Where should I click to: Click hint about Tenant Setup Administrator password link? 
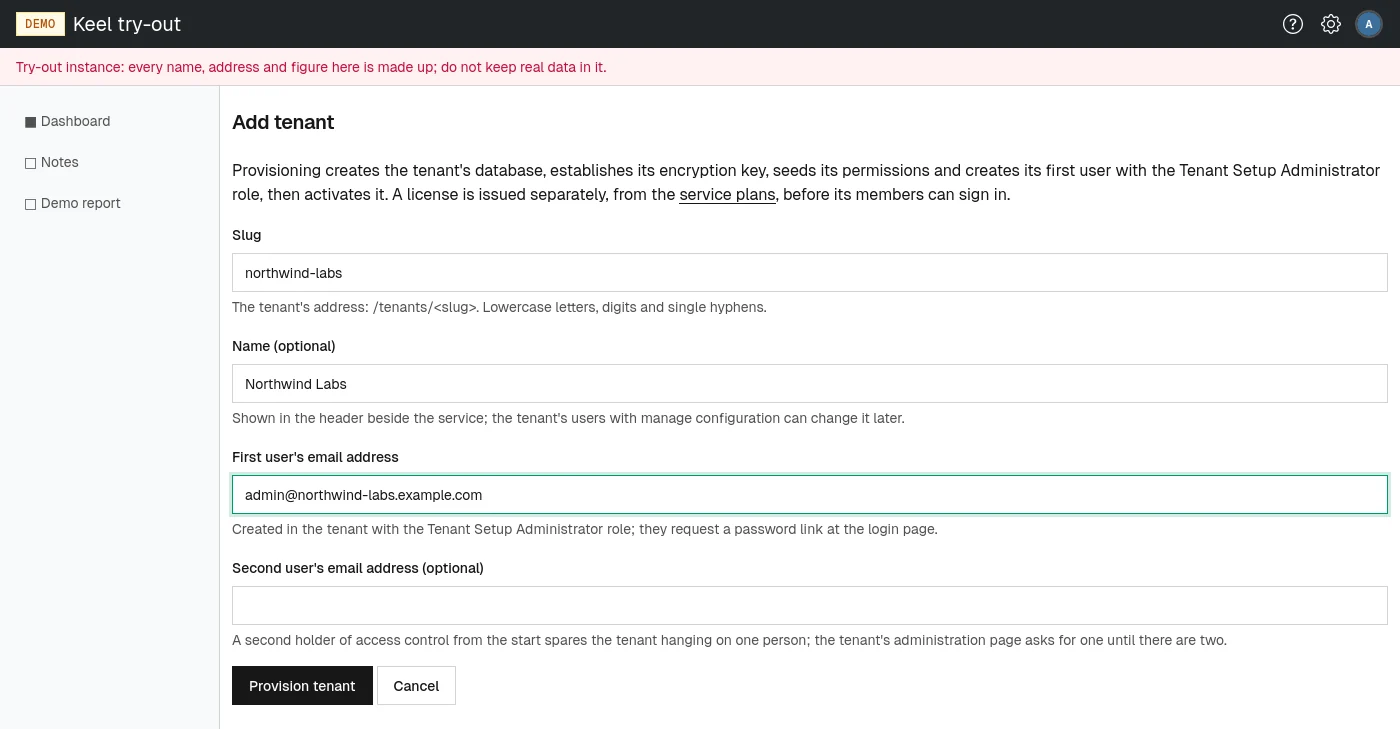click(585, 529)
